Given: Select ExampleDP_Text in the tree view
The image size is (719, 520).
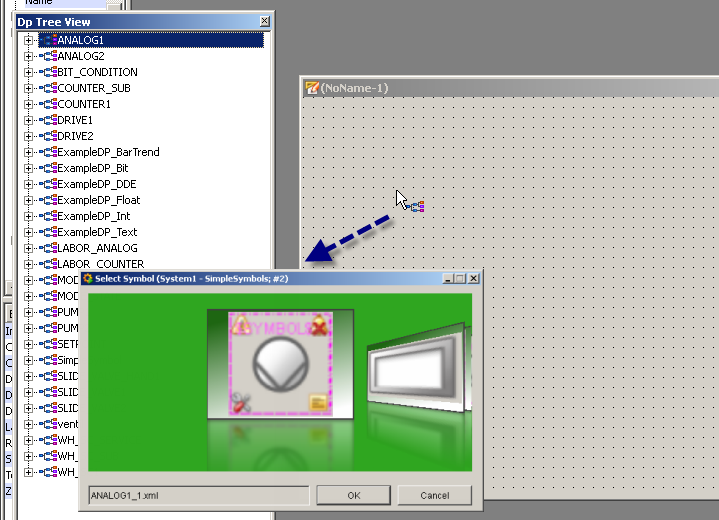Looking at the screenshot, I should pyautogui.click(x=97, y=232).
